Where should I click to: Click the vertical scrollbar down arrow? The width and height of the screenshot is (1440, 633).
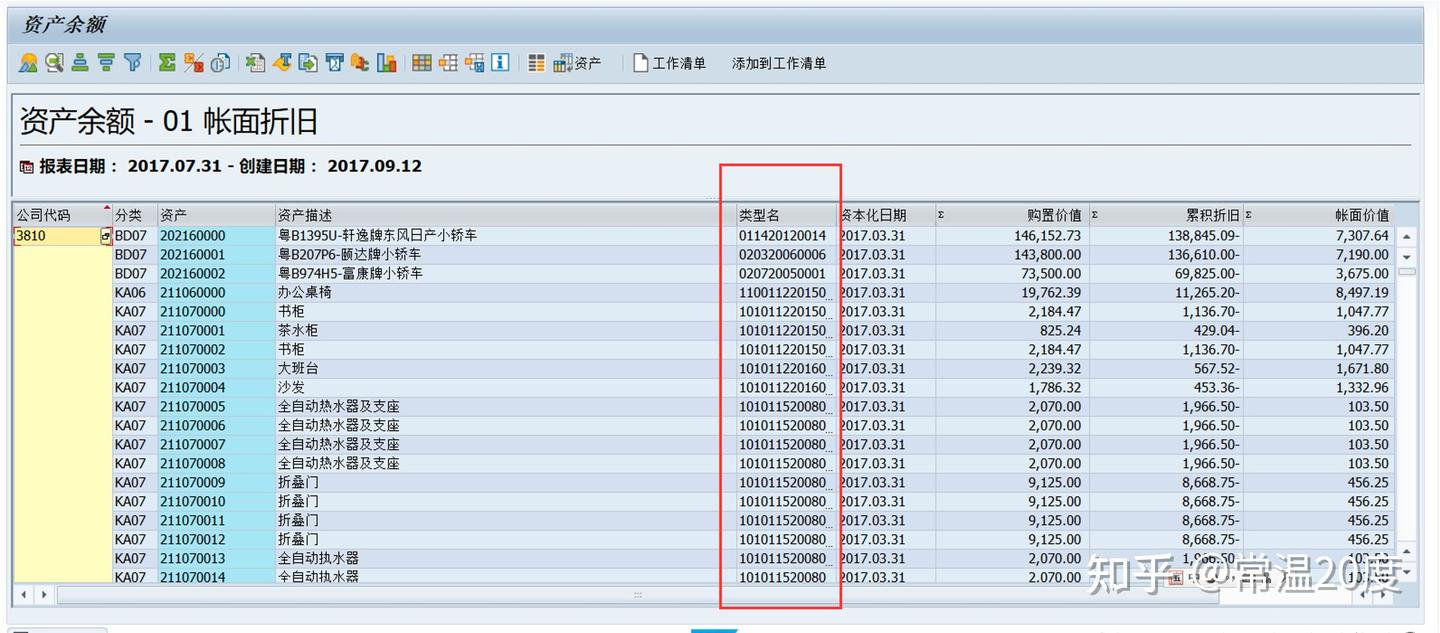click(1407, 258)
